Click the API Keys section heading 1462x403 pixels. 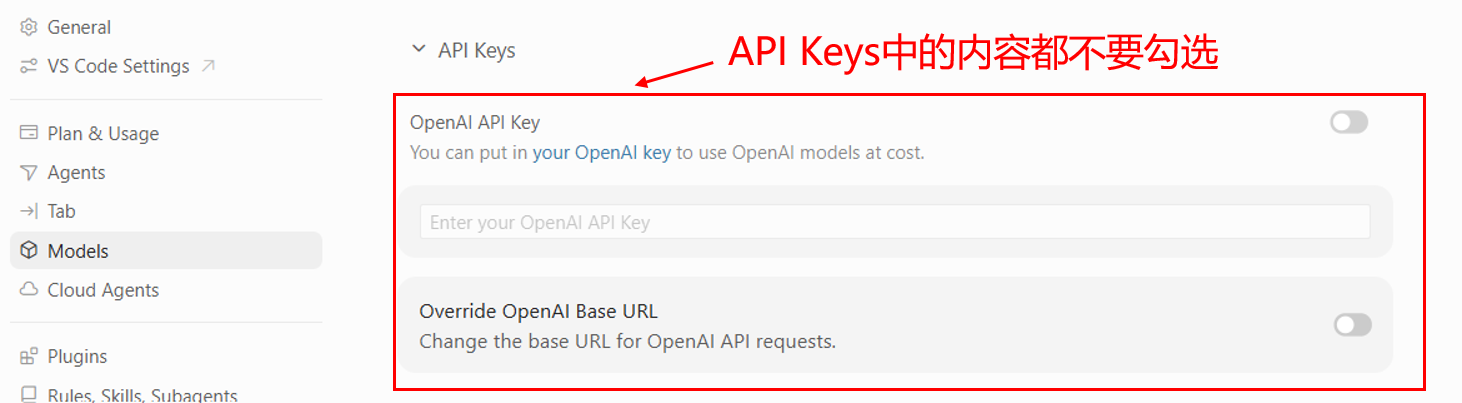coord(477,50)
